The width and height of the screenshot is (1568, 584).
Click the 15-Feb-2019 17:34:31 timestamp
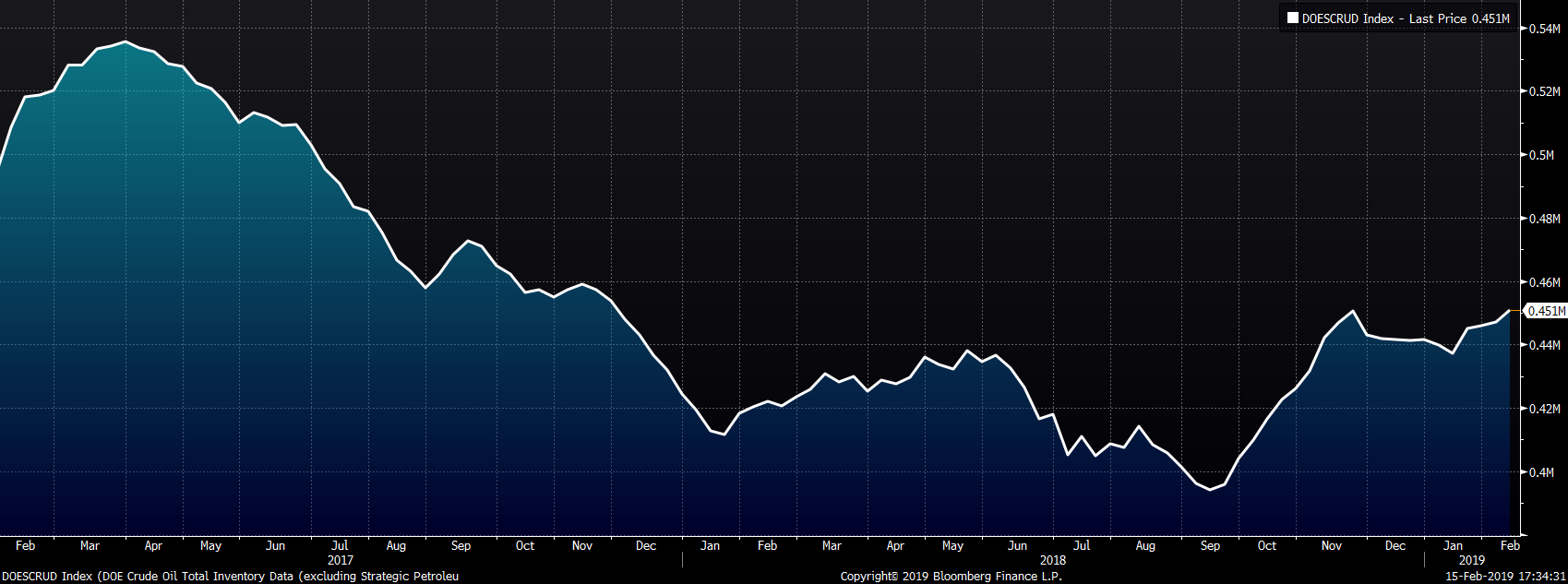[x=1504, y=577]
